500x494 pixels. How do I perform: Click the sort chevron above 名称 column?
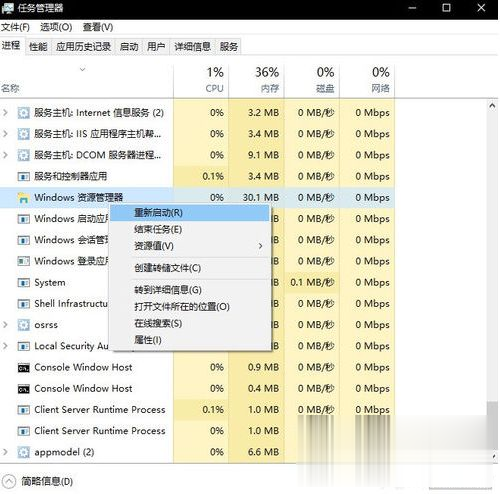tap(83, 69)
